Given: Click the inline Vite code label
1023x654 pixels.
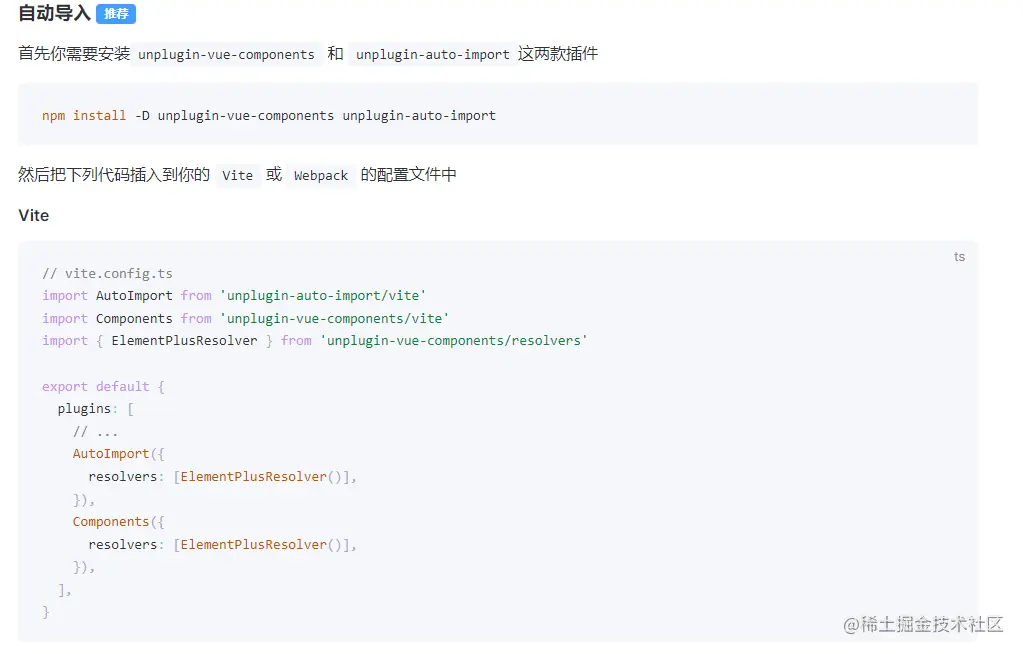Looking at the screenshot, I should (x=237, y=175).
